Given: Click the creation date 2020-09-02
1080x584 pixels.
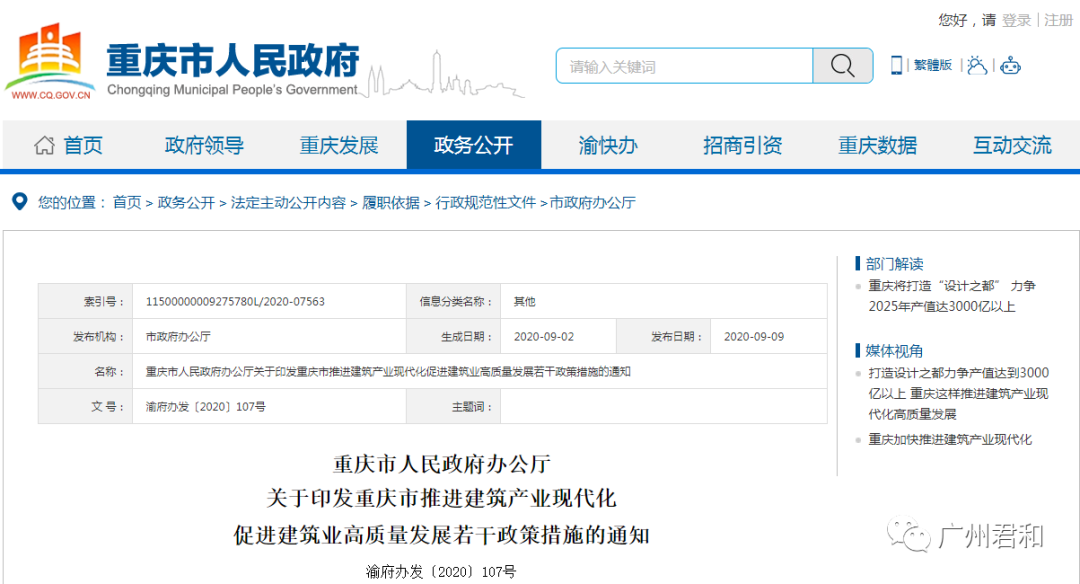Looking at the screenshot, I should pos(543,337).
